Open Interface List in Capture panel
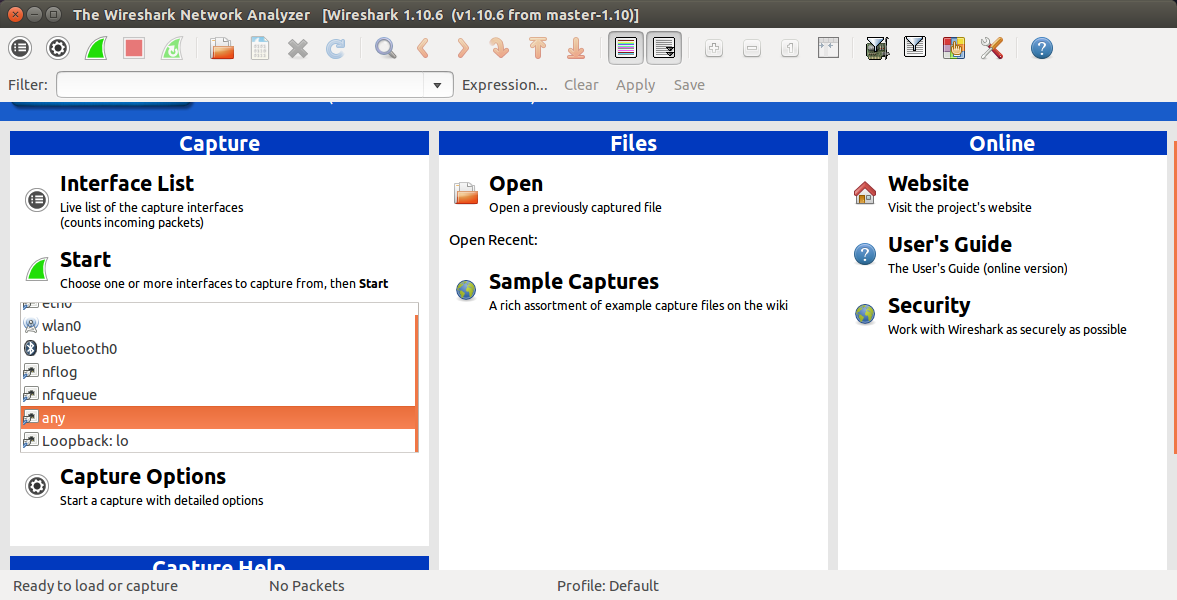Screen dimensions: 1177x600 pyautogui.click(x=127, y=183)
